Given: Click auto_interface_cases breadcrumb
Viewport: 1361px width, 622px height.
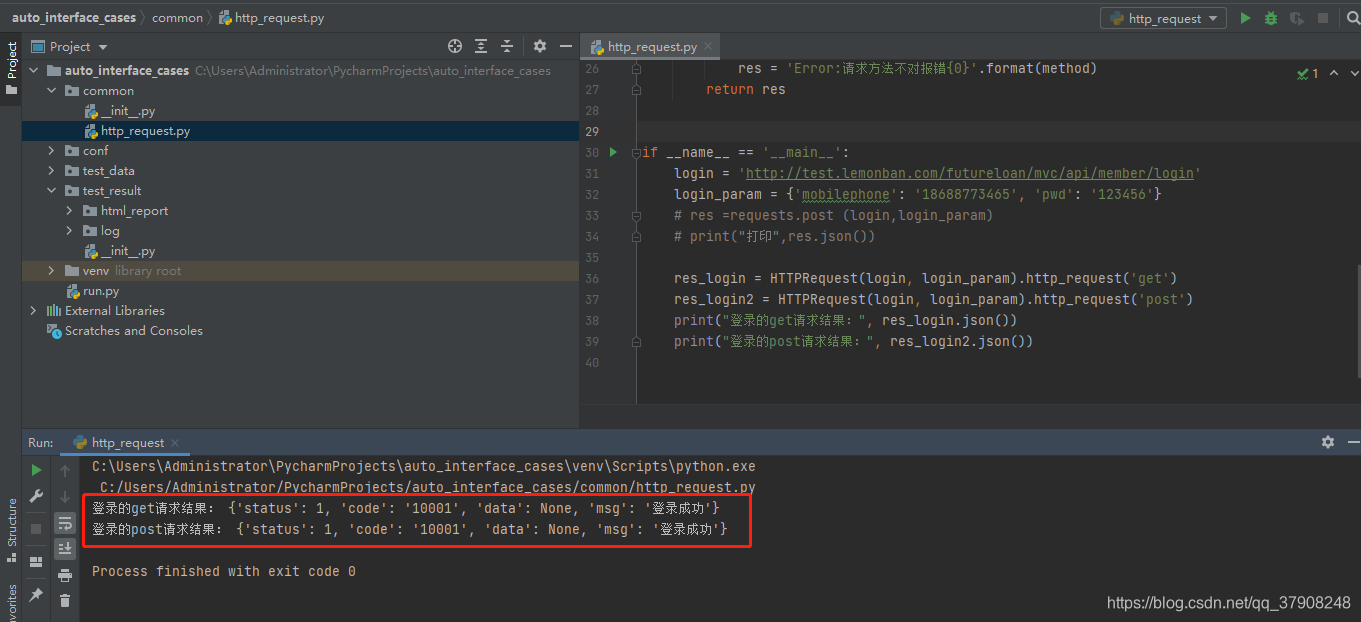Looking at the screenshot, I should [x=74, y=18].
